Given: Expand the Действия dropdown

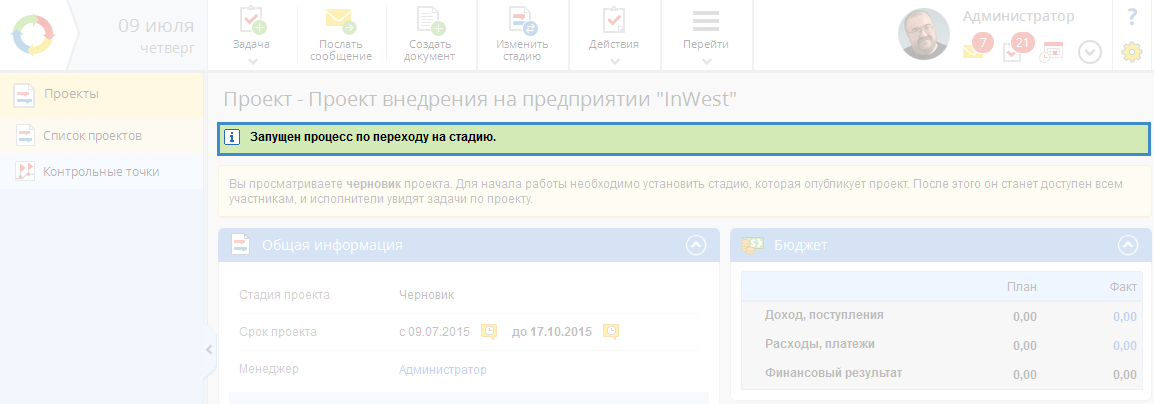Looking at the screenshot, I should click(614, 35).
